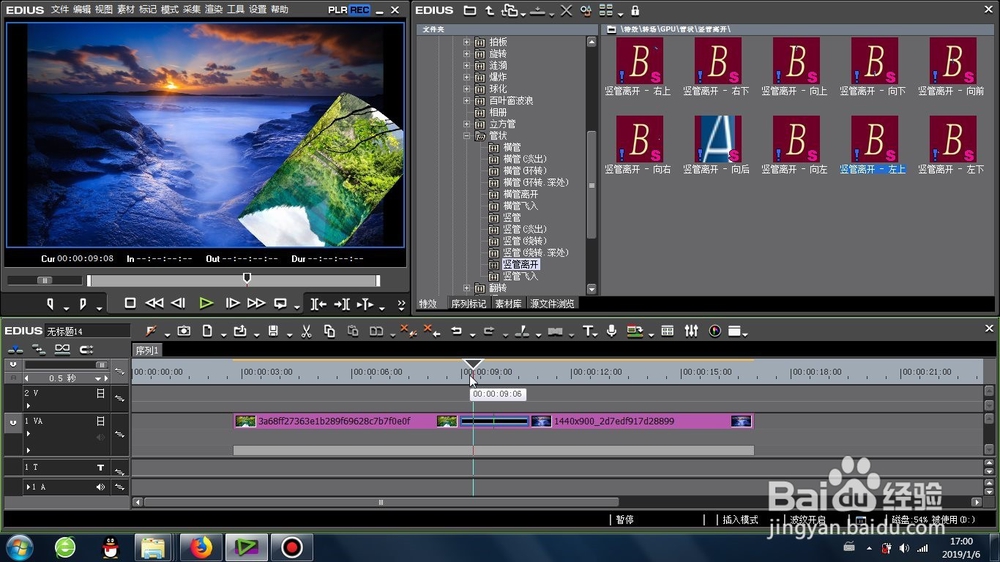Expand 1 VA track audio section arrow

[x=28, y=450]
